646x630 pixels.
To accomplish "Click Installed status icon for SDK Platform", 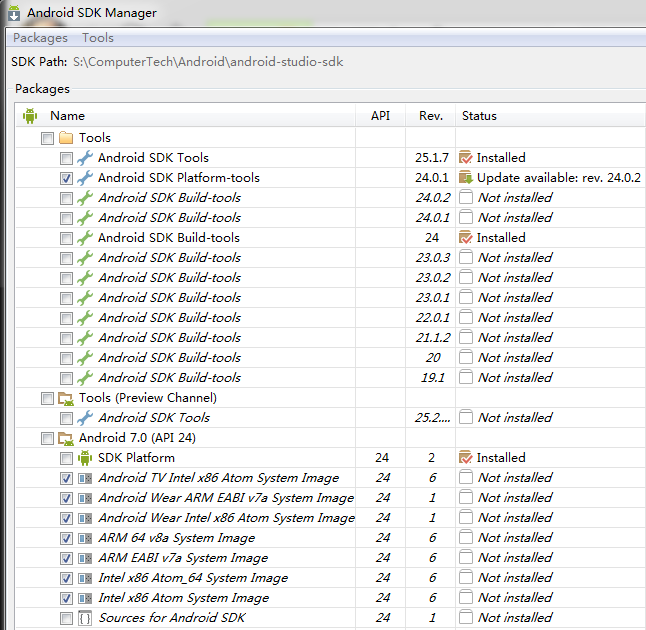I will coord(466,457).
